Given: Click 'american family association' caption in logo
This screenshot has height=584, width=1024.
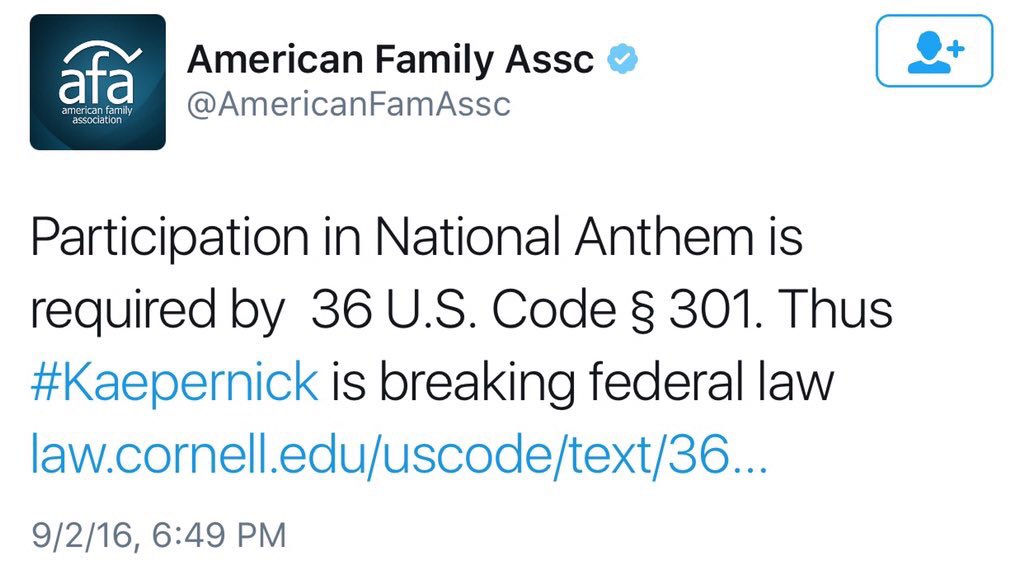Looking at the screenshot, I should [97, 115].
